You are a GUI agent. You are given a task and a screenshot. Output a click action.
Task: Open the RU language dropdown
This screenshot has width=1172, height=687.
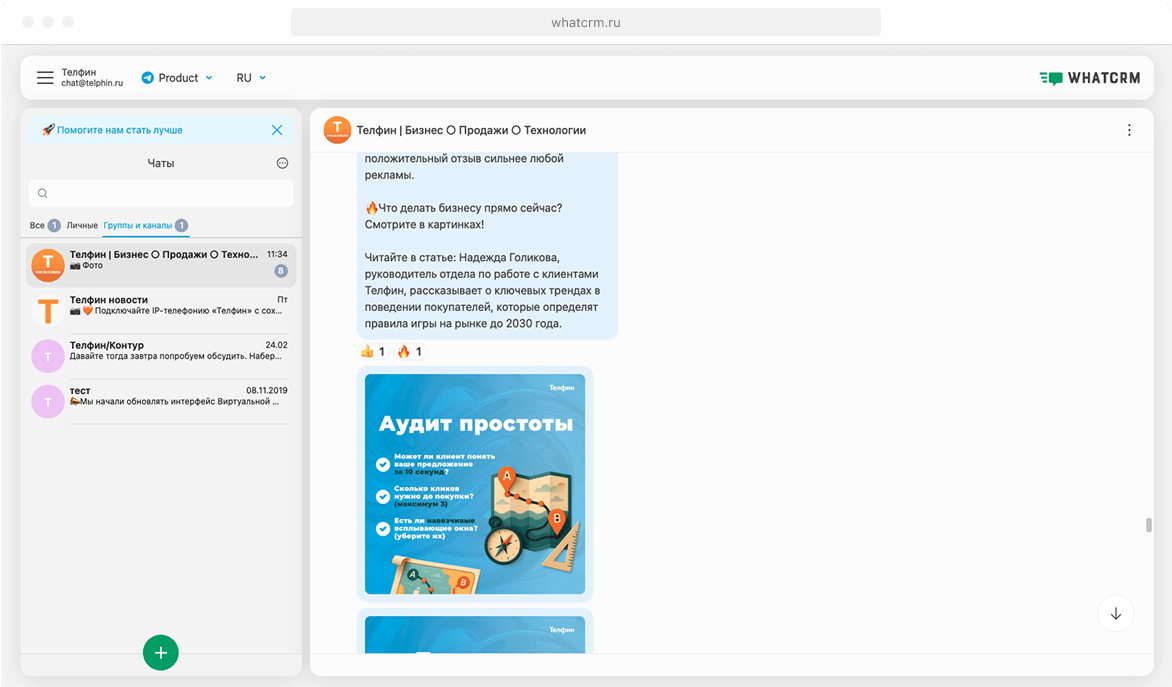[x=252, y=77]
